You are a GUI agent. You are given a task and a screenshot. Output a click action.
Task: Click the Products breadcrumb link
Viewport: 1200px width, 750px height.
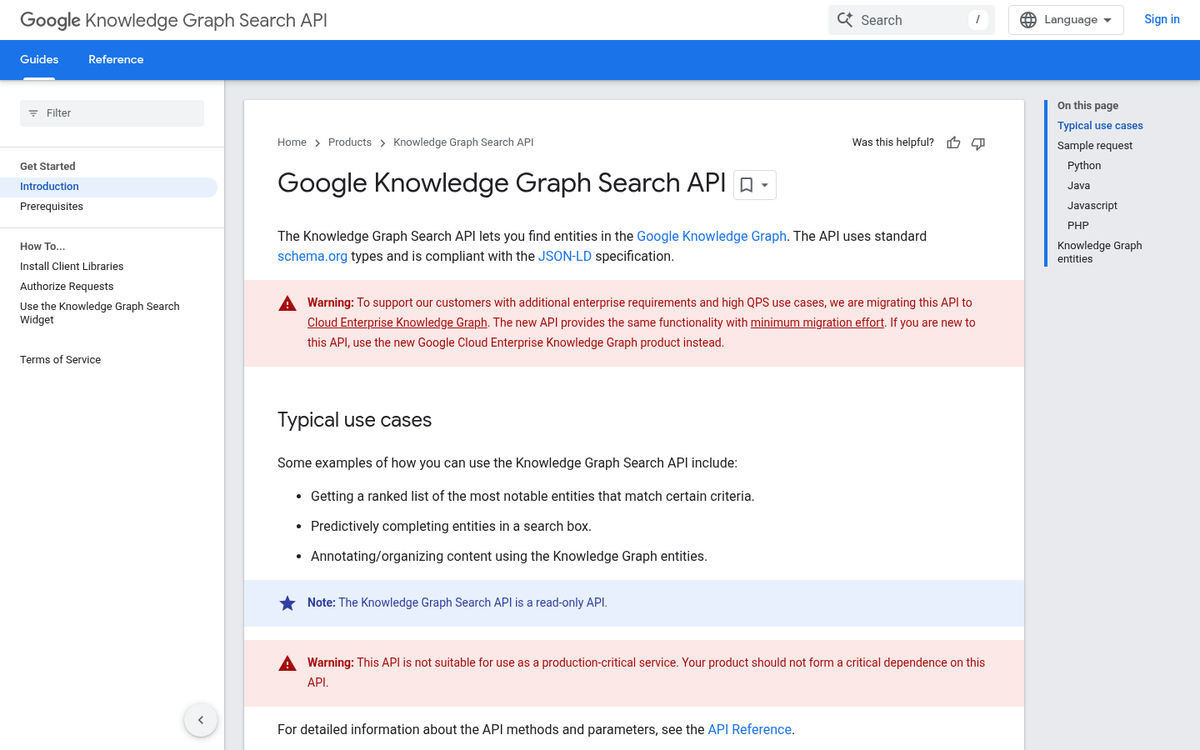350,142
